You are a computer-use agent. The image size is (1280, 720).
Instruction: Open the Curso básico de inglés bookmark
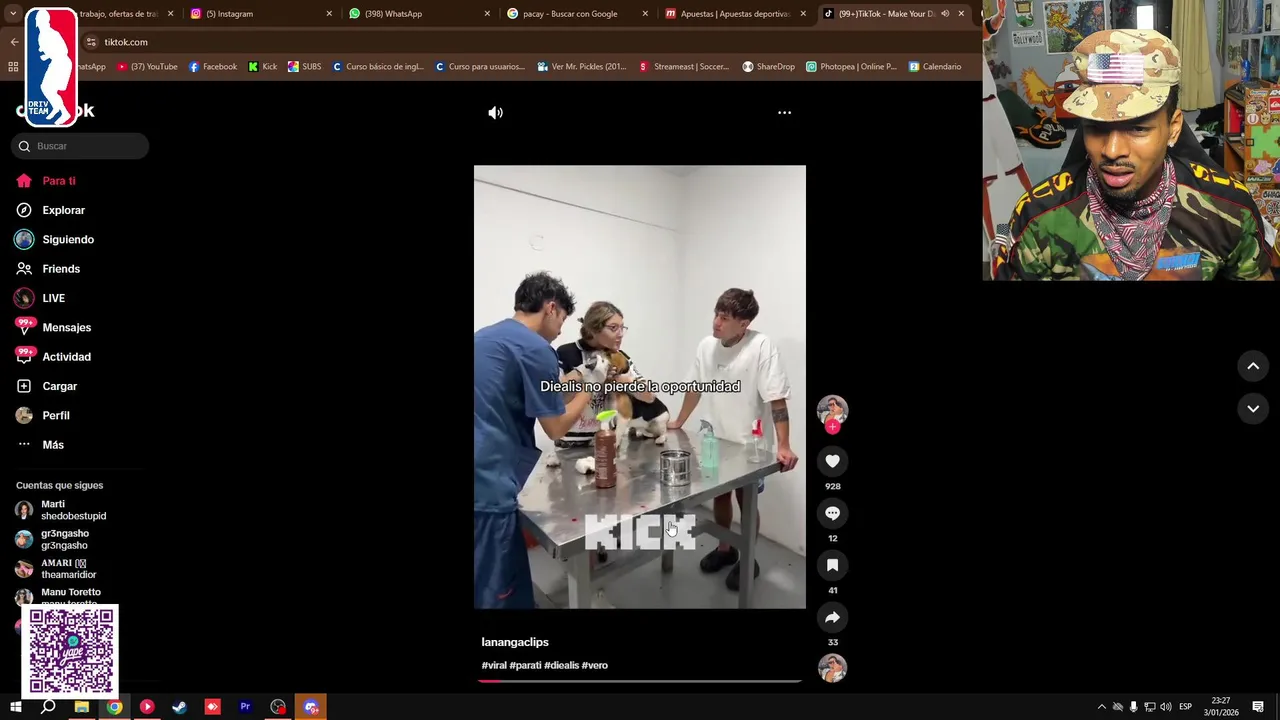(378, 67)
